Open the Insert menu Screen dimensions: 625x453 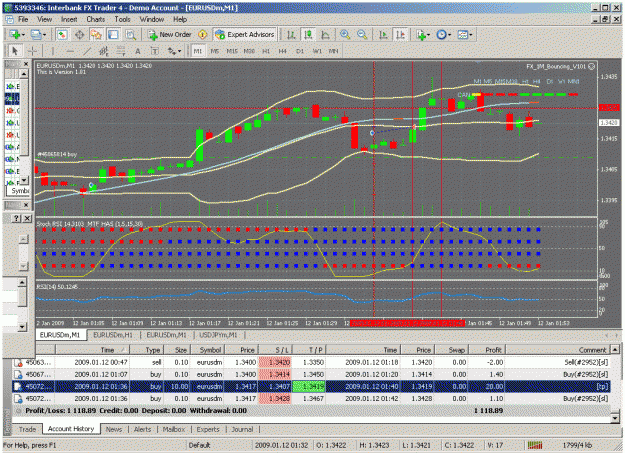tap(69, 19)
